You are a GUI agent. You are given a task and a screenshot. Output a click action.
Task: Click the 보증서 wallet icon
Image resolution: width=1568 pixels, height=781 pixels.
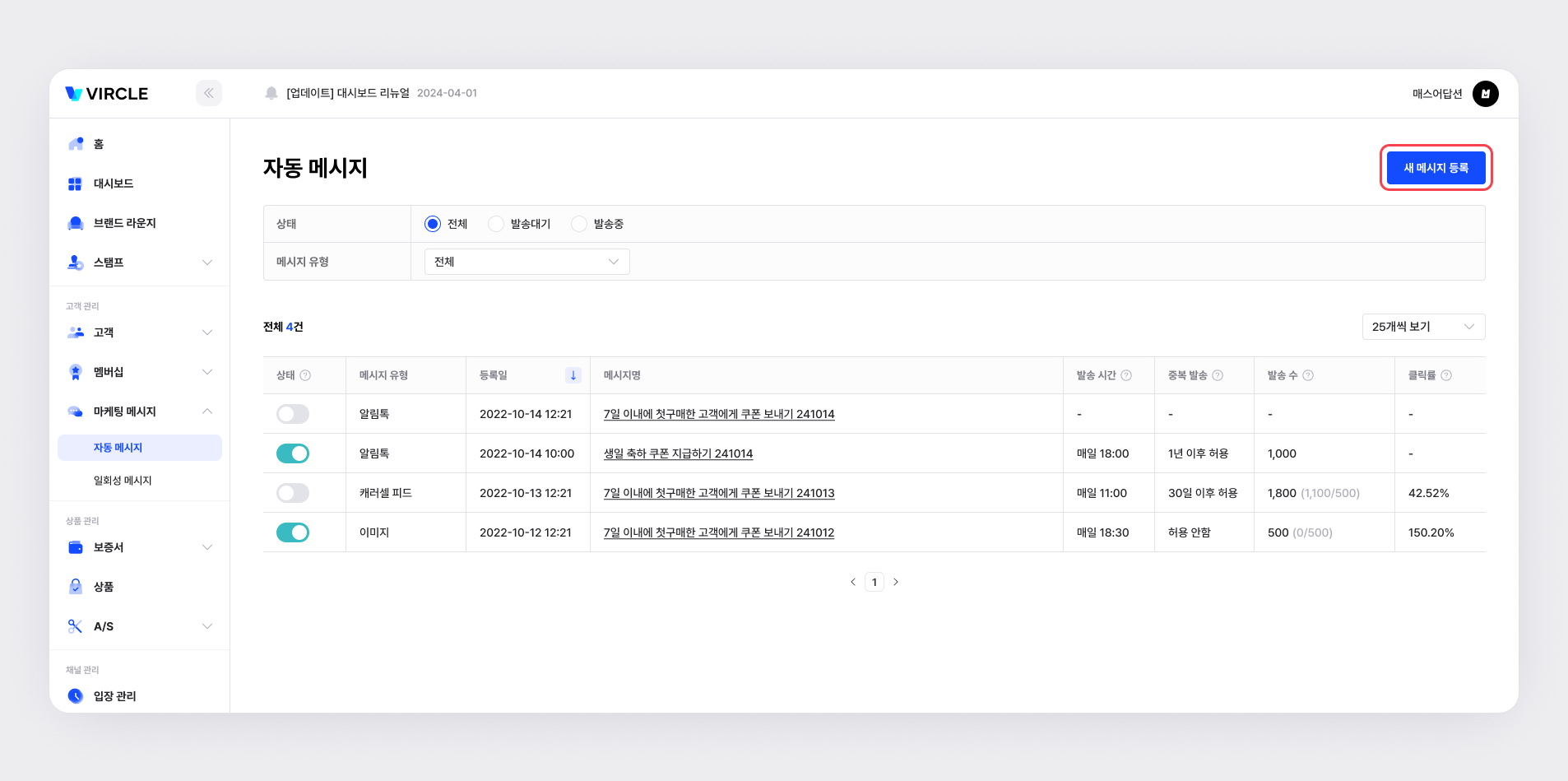[76, 547]
